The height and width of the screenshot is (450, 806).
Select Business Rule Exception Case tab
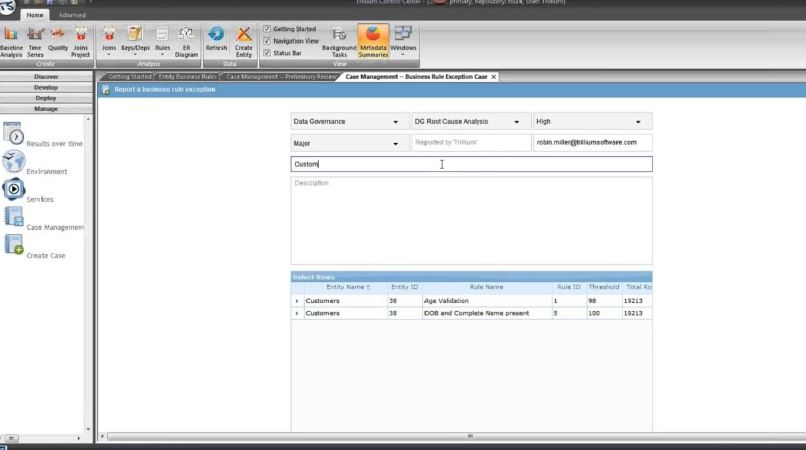point(416,77)
